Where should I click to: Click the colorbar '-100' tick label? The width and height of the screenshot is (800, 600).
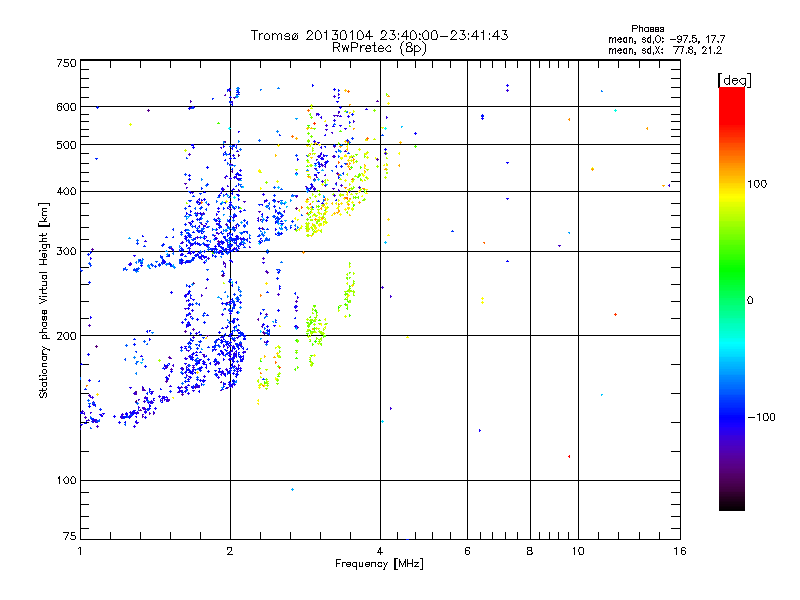[x=762, y=417]
